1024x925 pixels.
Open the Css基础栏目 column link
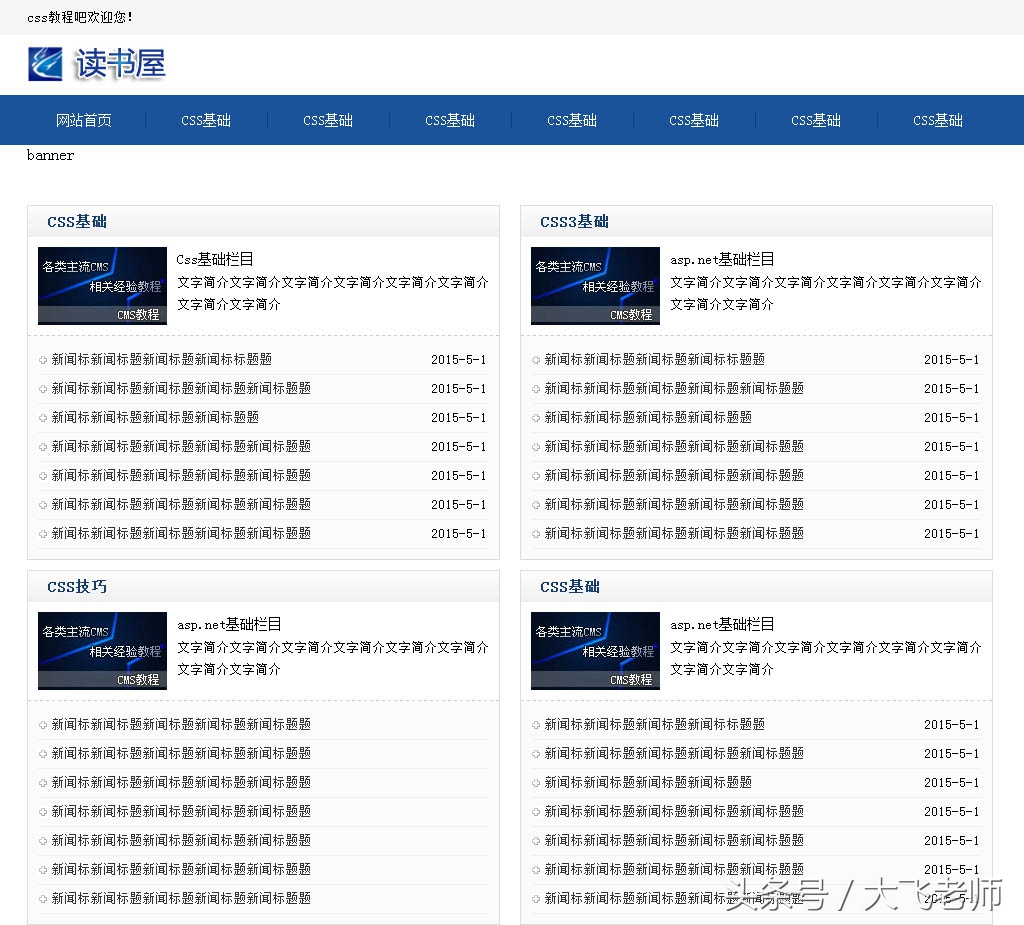(212, 258)
